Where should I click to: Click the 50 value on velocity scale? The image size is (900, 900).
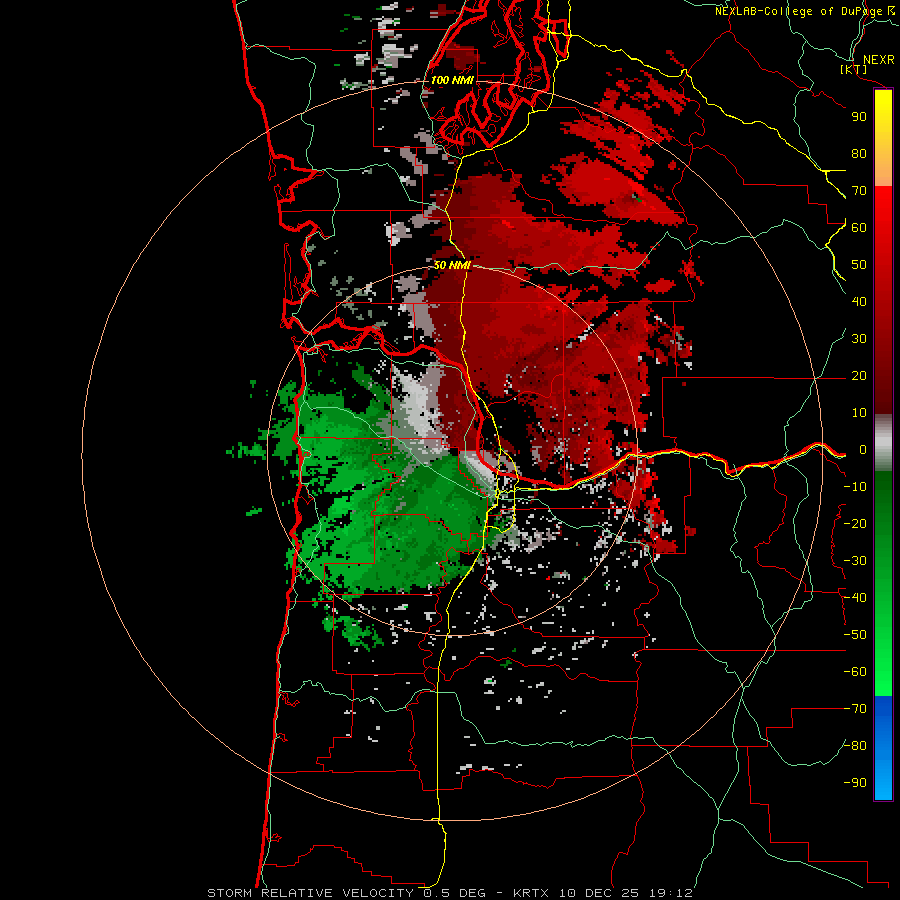[x=859, y=265]
